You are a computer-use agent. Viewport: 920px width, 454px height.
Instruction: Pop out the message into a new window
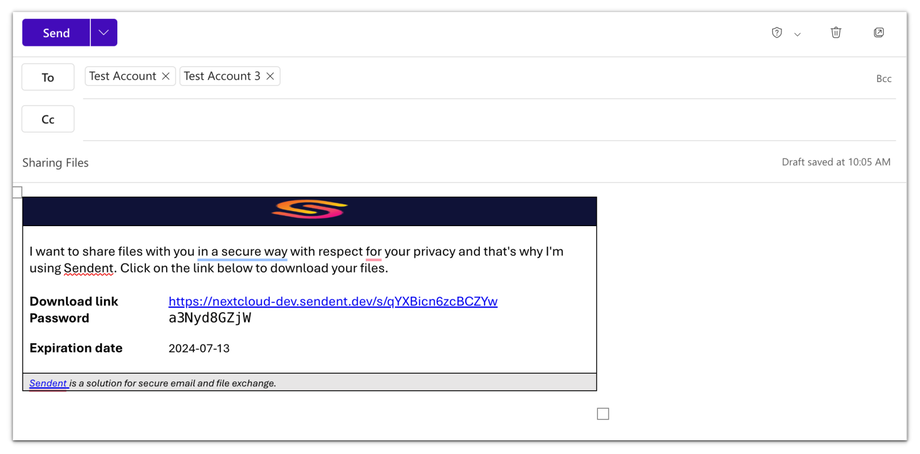point(879,33)
